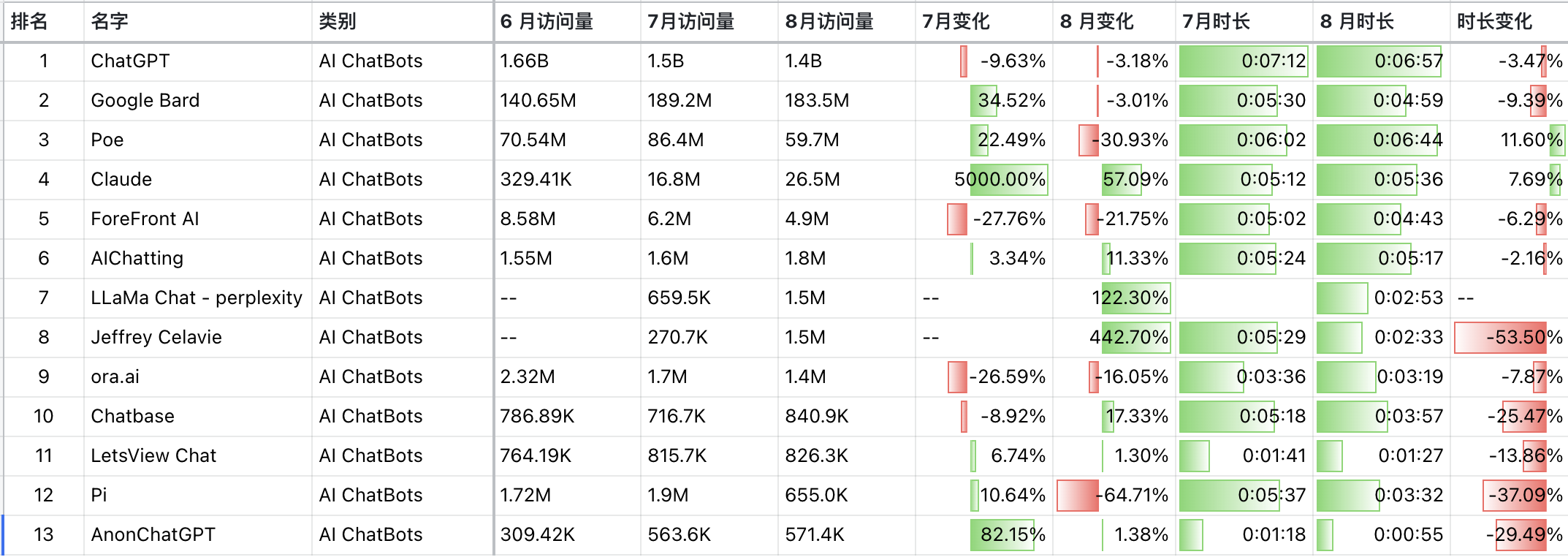The height and width of the screenshot is (557, 1568).
Task: Select Google Bard's 189.2M July visits
Action: click(x=709, y=101)
